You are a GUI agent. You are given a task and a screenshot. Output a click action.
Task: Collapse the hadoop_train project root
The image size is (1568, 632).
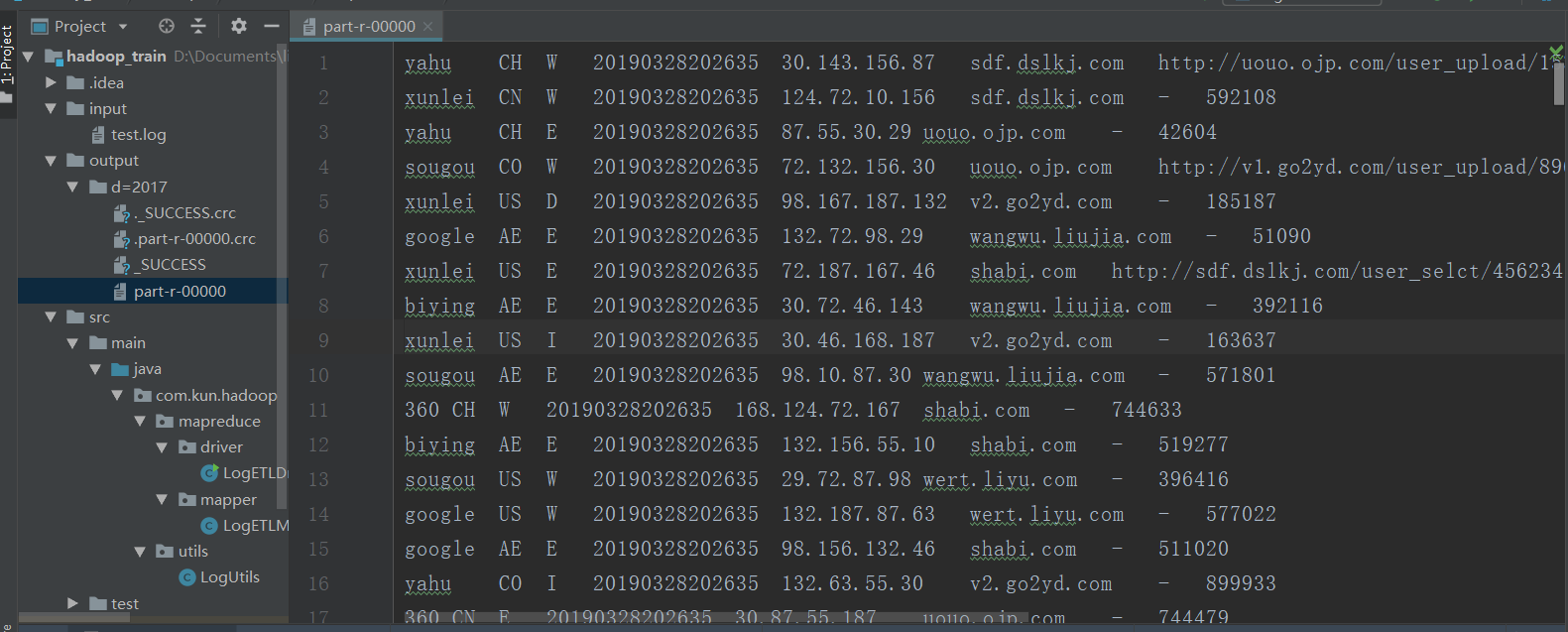tap(28, 57)
